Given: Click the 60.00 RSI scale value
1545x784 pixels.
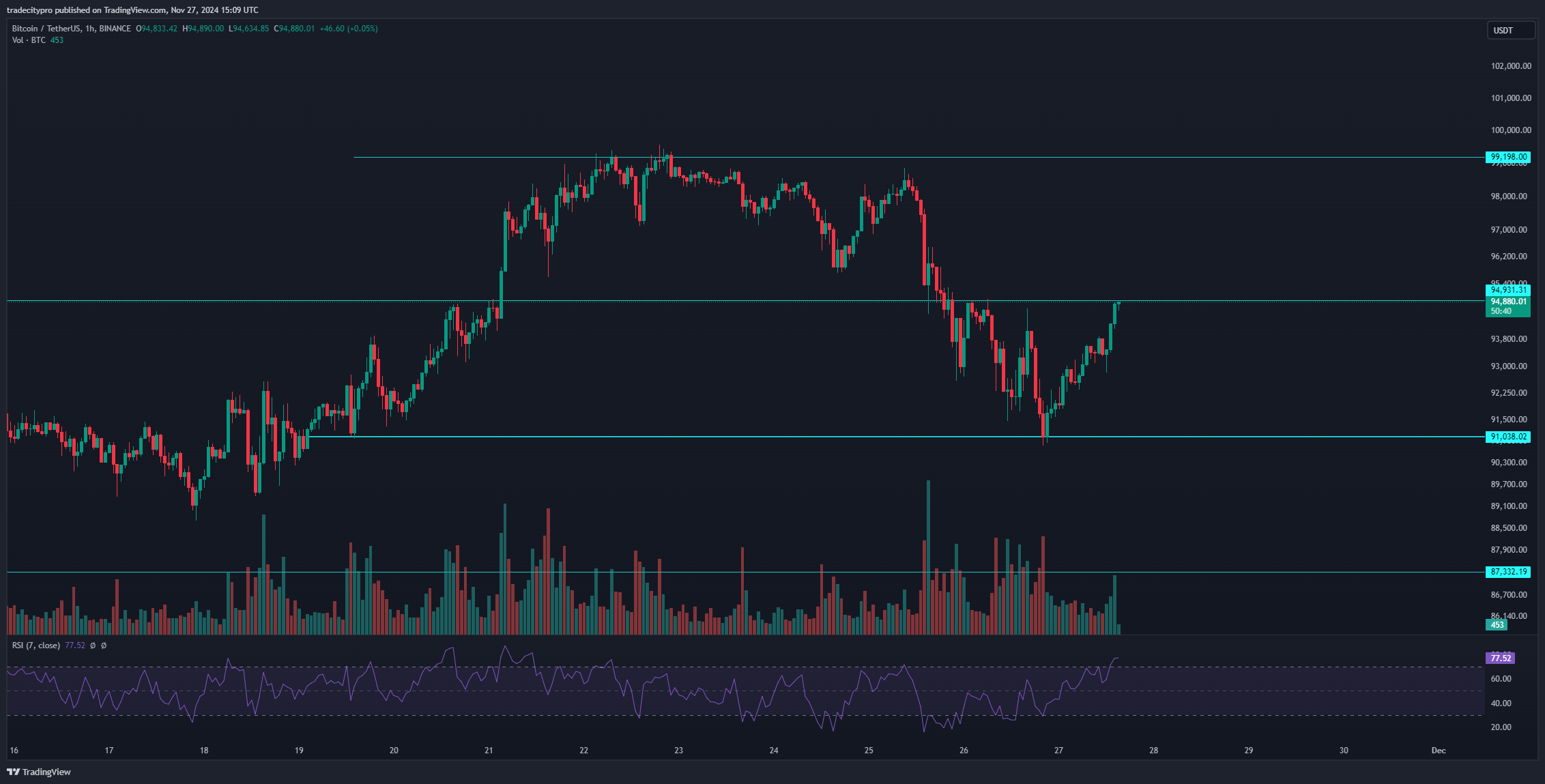Looking at the screenshot, I should [x=1501, y=679].
